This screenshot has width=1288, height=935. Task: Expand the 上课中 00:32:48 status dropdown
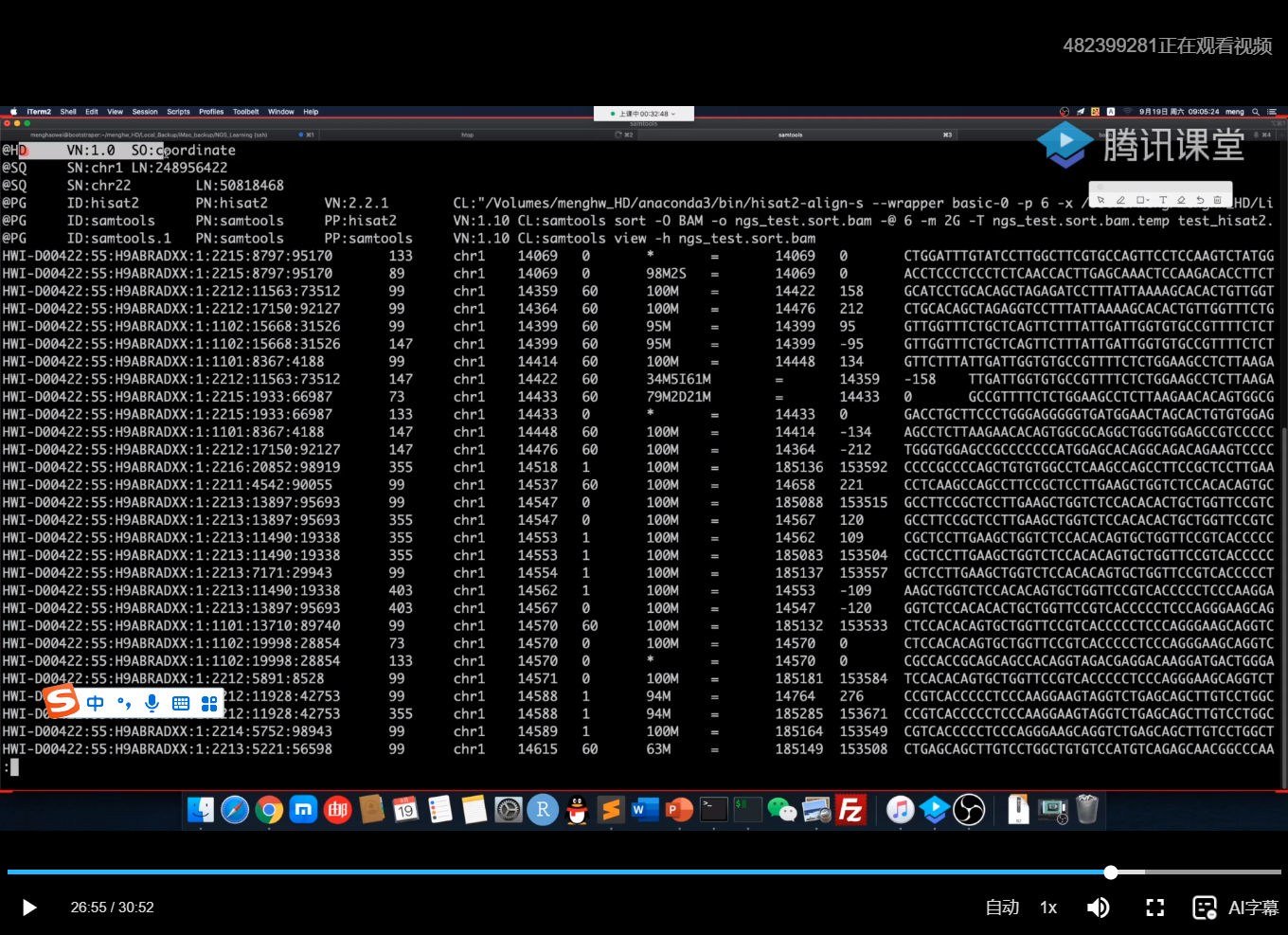(x=644, y=114)
